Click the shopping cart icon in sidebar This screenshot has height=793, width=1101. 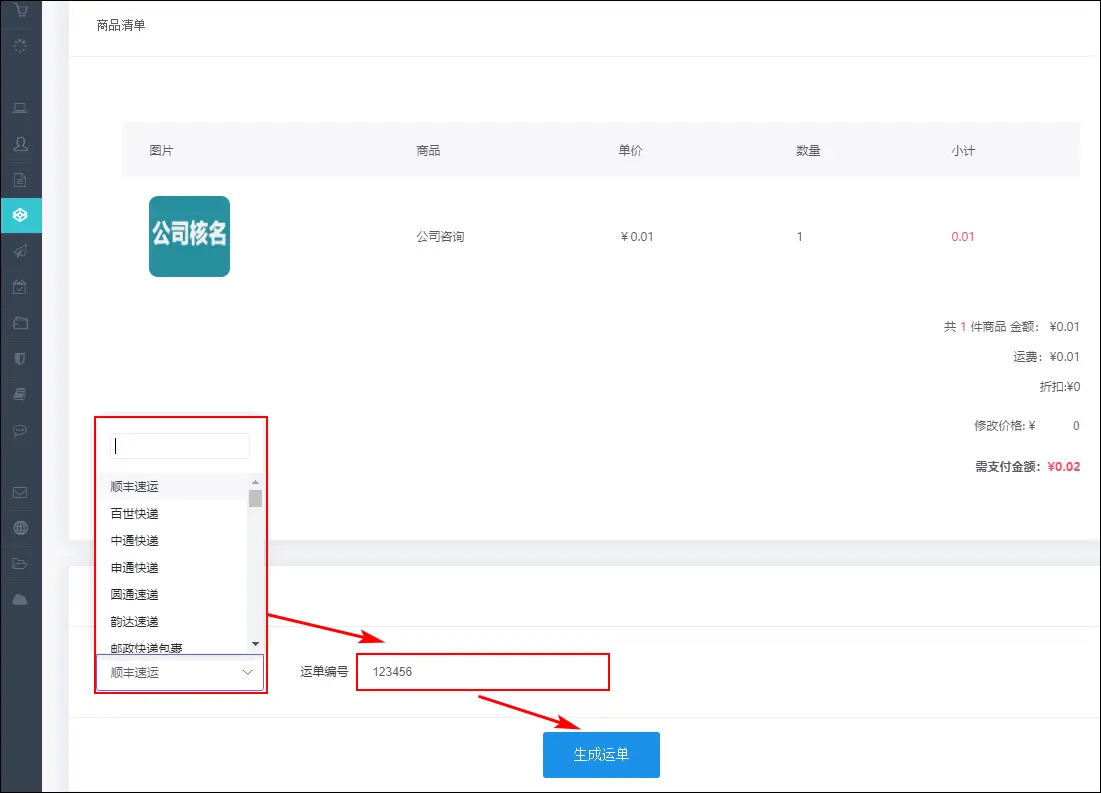point(20,9)
